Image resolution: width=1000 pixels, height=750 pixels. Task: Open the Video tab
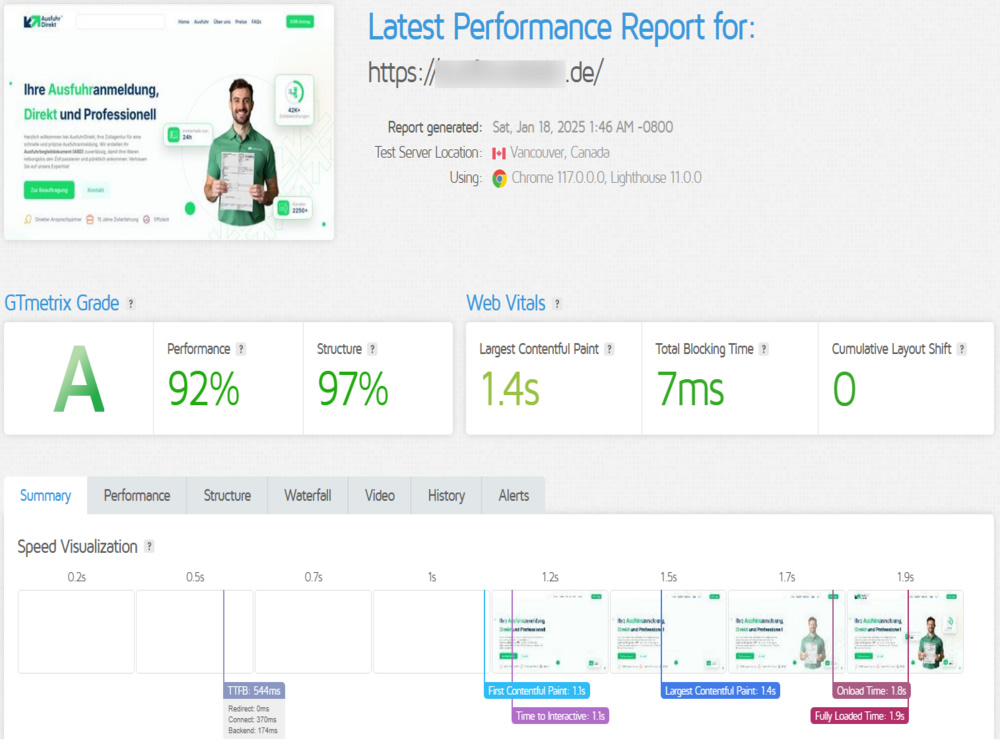[379, 496]
